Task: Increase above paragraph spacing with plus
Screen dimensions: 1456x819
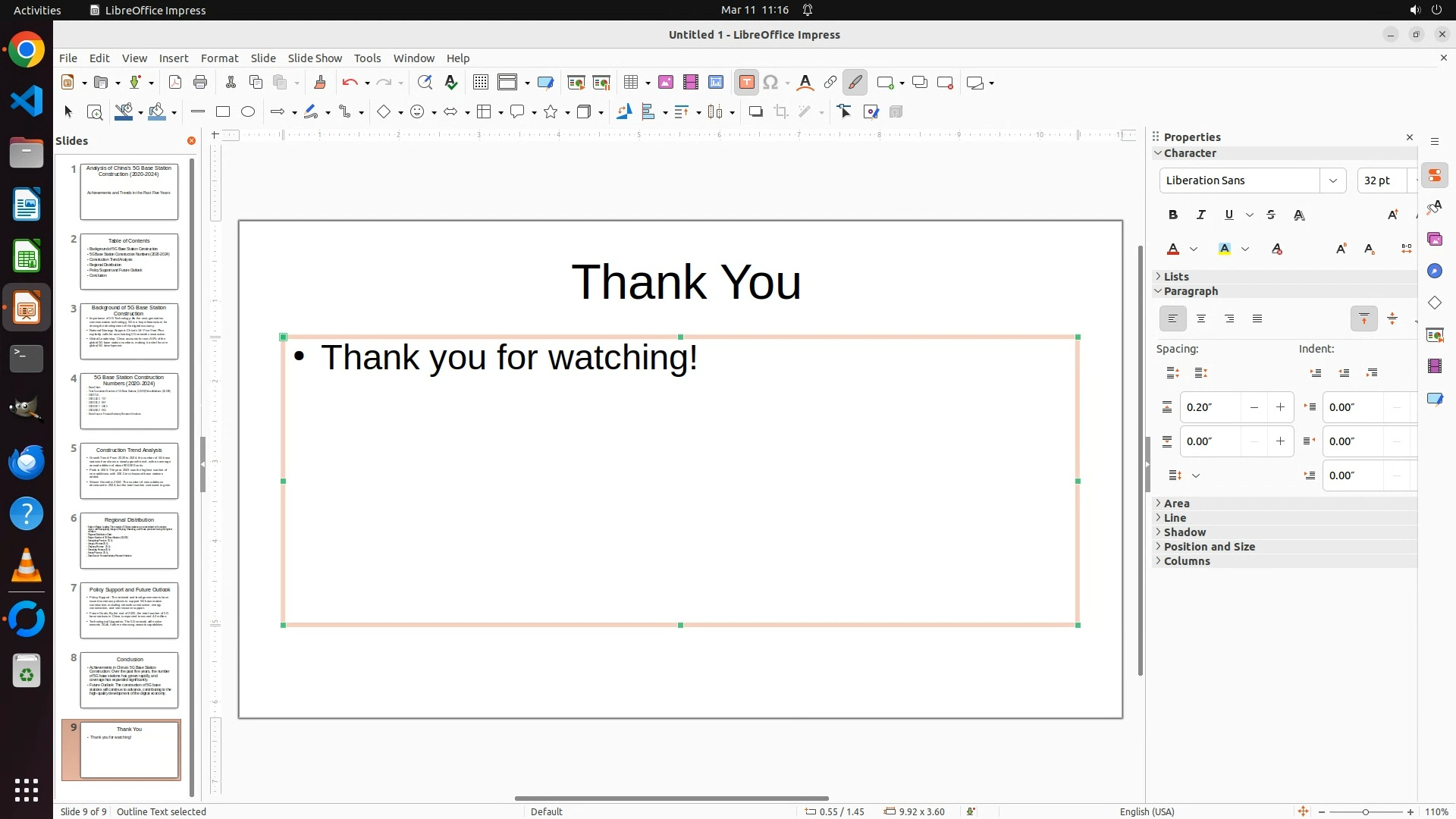Action: (1280, 407)
